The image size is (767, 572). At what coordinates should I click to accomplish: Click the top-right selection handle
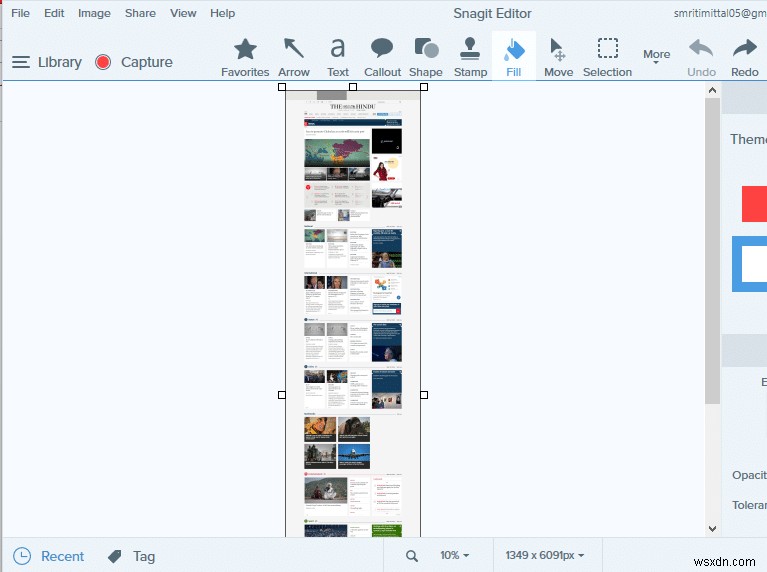click(424, 87)
